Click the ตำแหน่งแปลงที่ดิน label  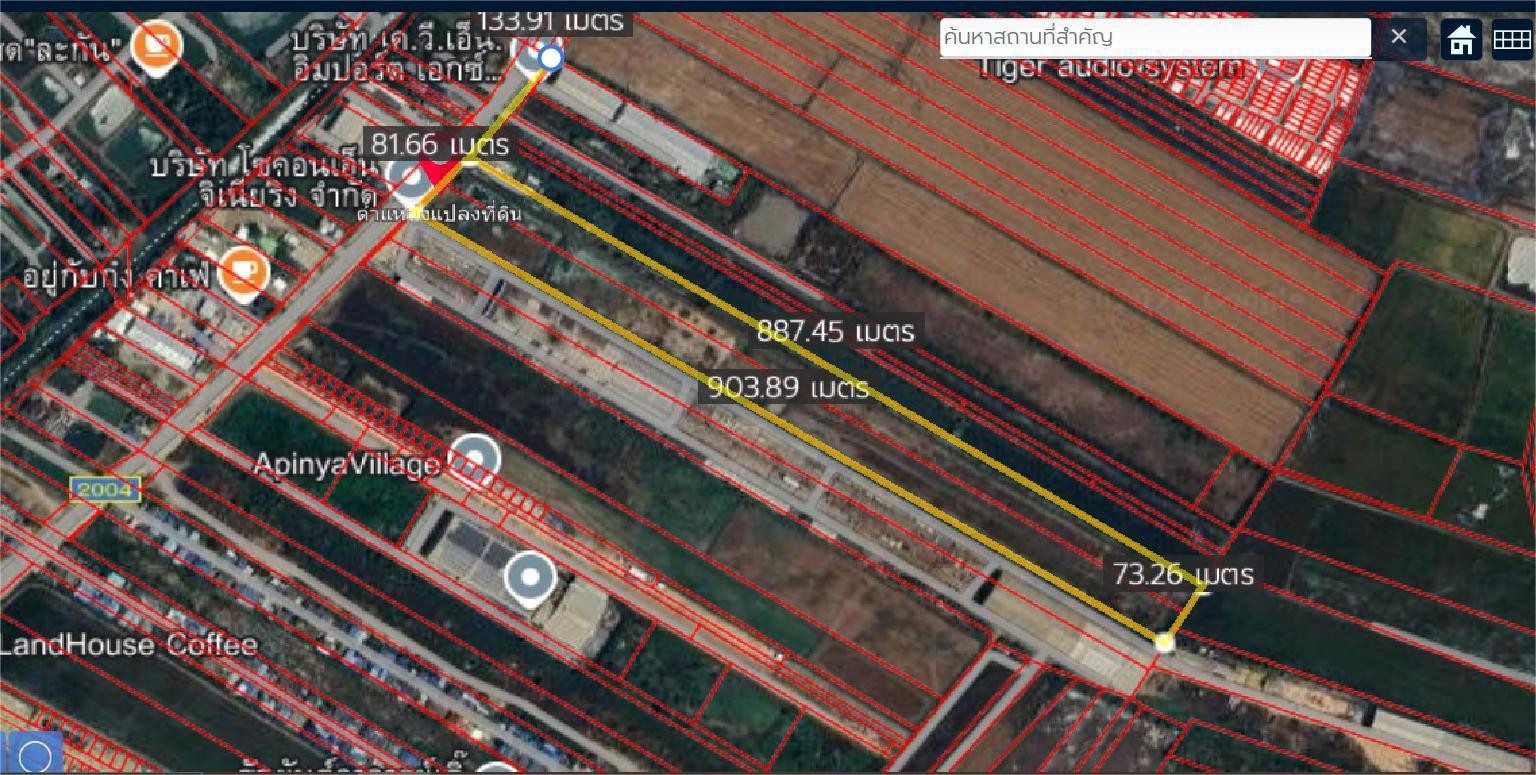click(x=439, y=214)
